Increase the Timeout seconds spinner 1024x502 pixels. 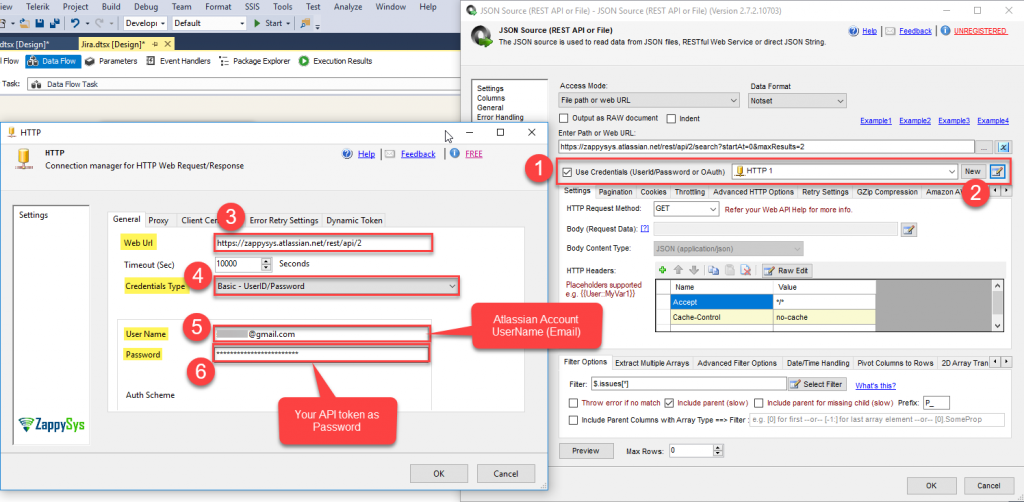[266, 260]
